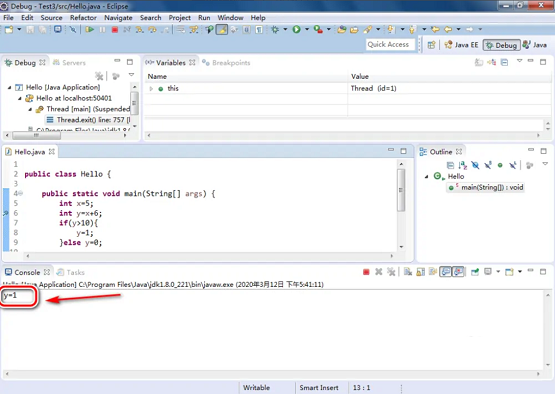
Task: Click the Open Perspective icon
Action: click(431, 45)
